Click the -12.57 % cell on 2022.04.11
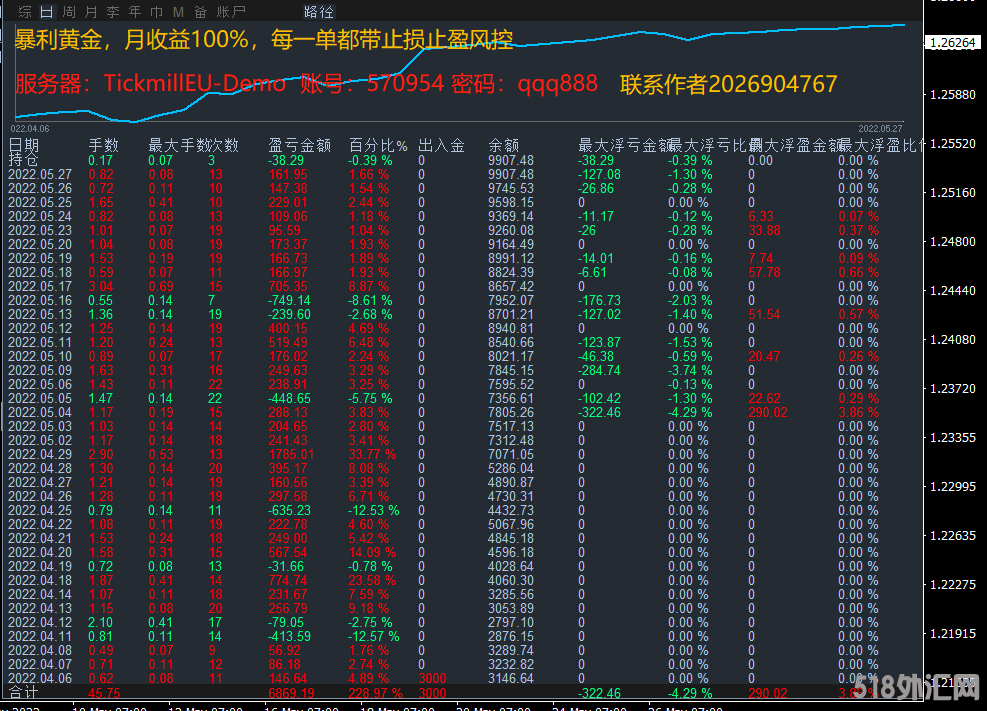Screen dimensions: 987x711 [x=373, y=636]
